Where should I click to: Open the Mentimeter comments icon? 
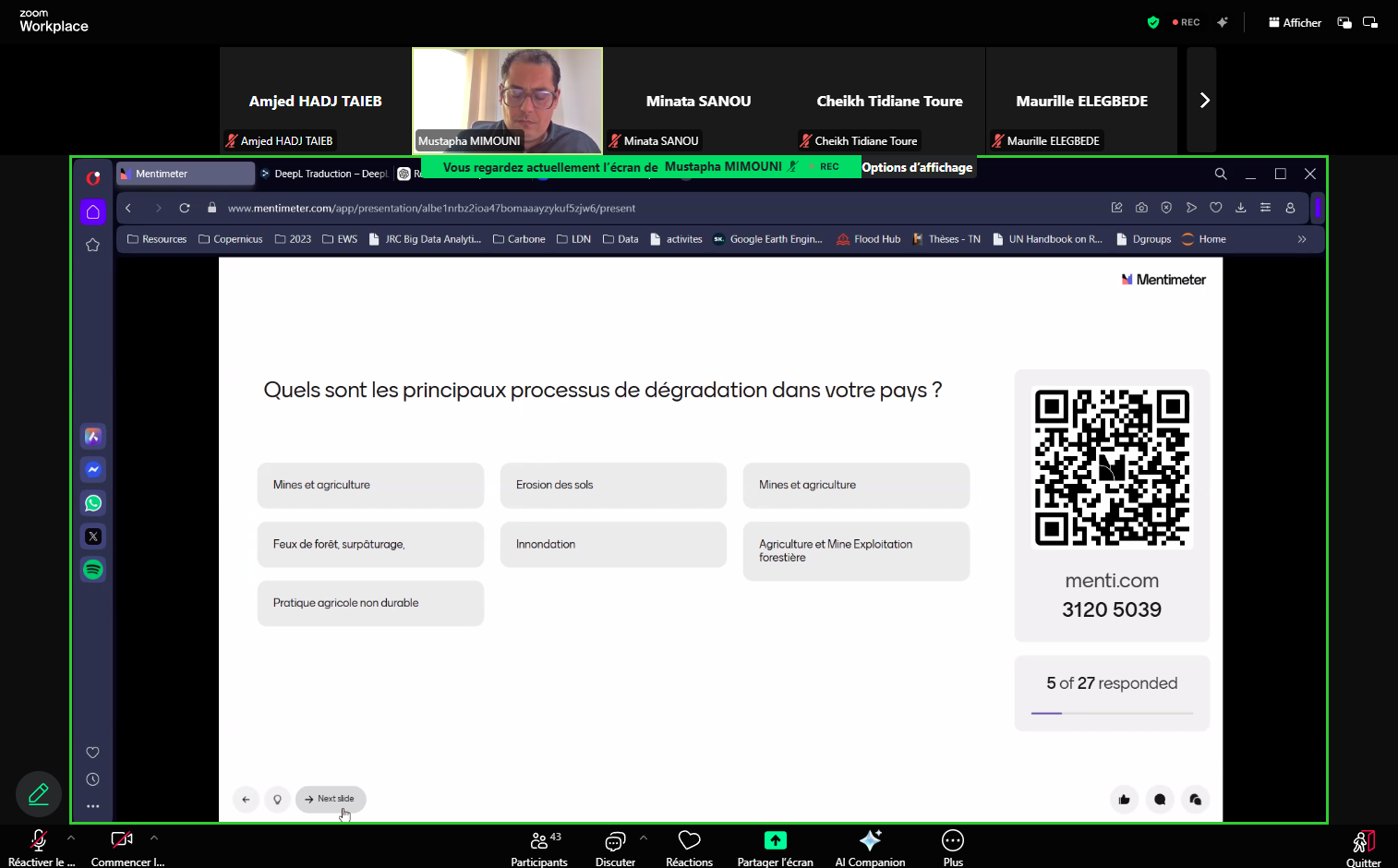coord(1160,800)
